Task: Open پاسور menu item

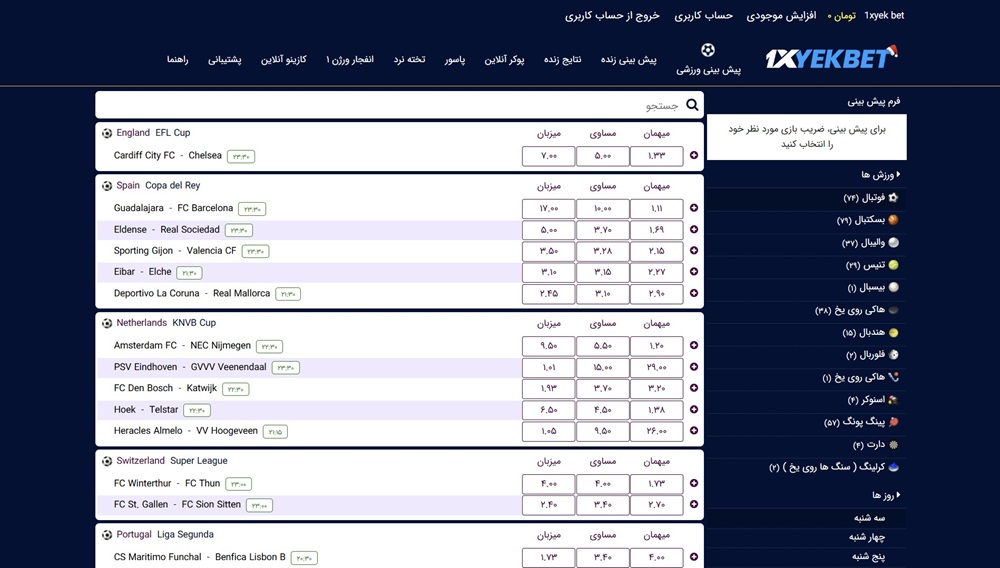Action: pyautogui.click(x=455, y=59)
